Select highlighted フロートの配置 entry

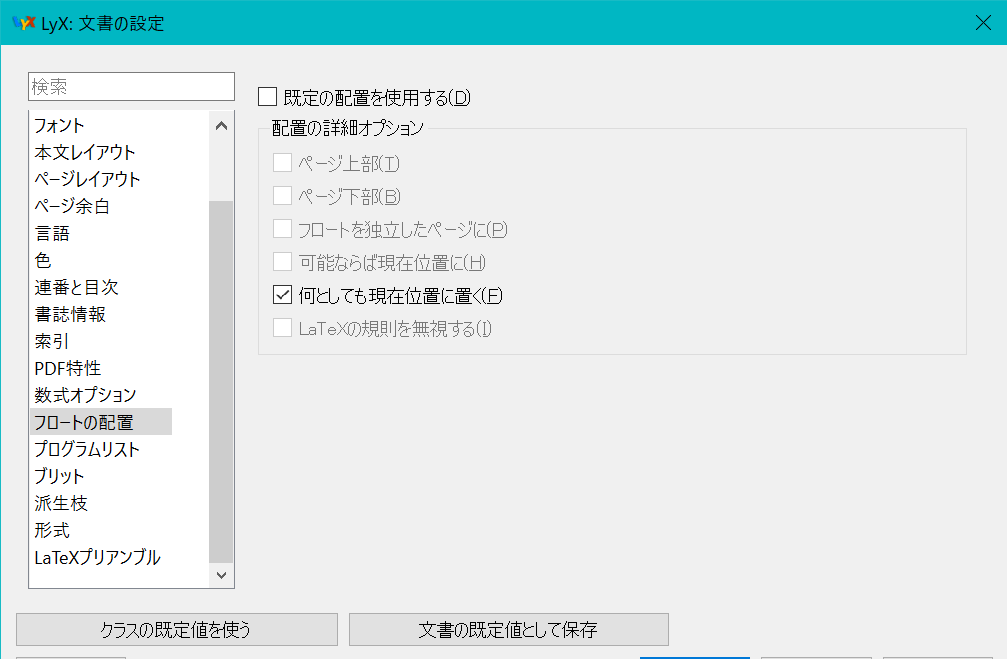point(101,422)
